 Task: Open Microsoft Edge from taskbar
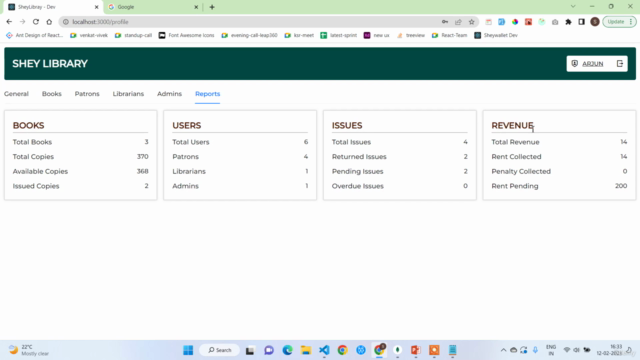coord(287,350)
